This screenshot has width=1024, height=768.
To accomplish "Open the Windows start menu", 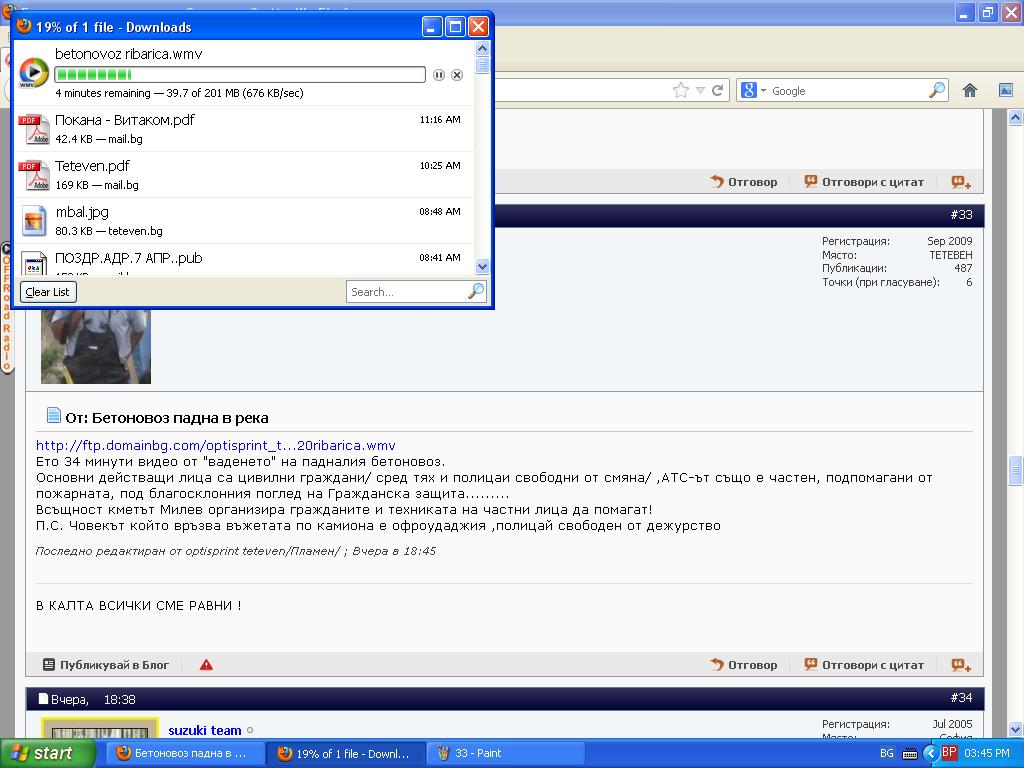I will tap(46, 753).
